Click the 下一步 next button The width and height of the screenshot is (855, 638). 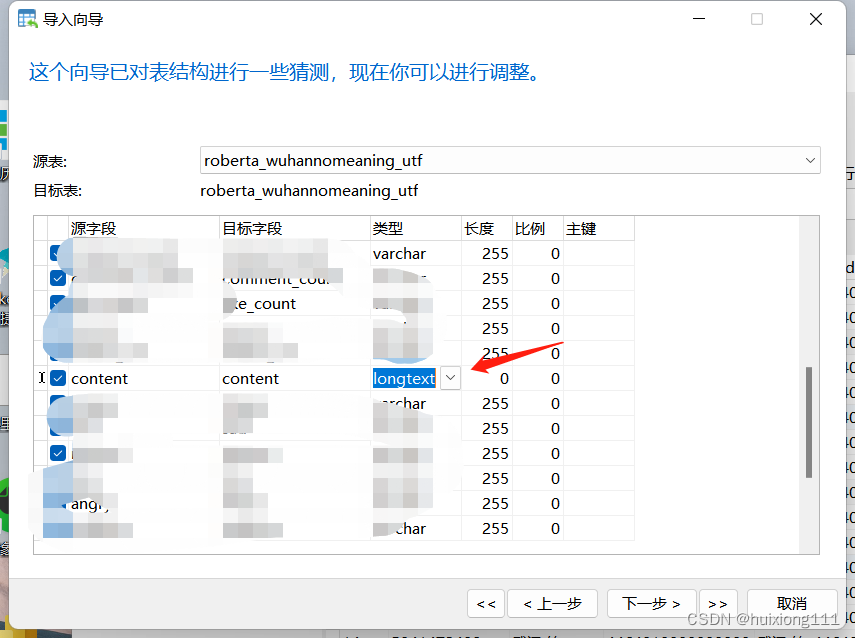coord(651,603)
